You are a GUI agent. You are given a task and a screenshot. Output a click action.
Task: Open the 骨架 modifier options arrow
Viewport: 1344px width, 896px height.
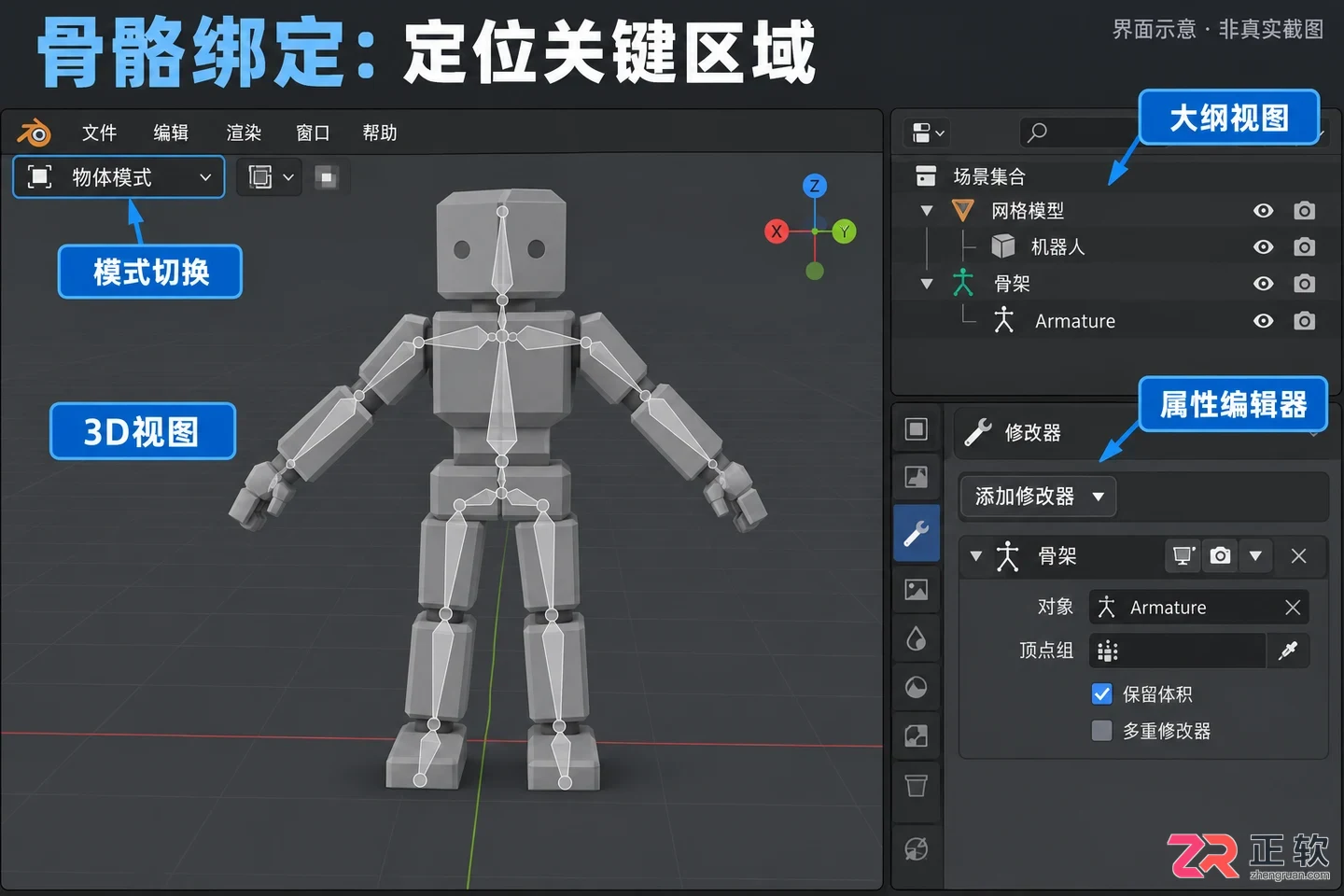tap(1256, 556)
